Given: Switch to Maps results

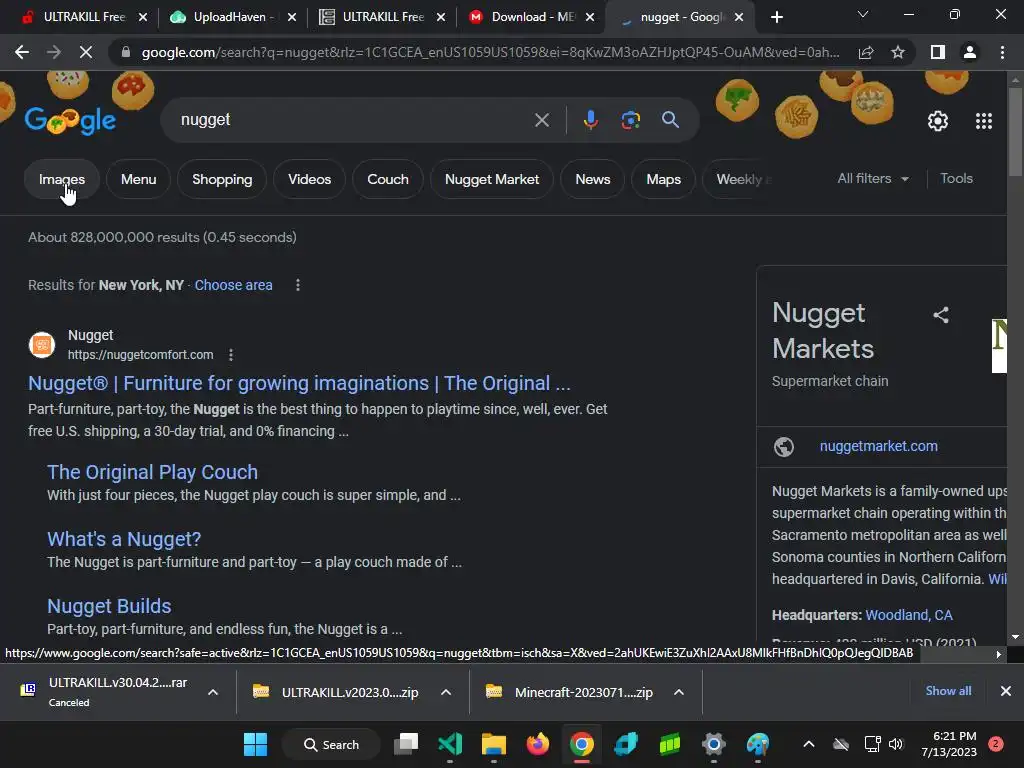Looking at the screenshot, I should point(664,180).
